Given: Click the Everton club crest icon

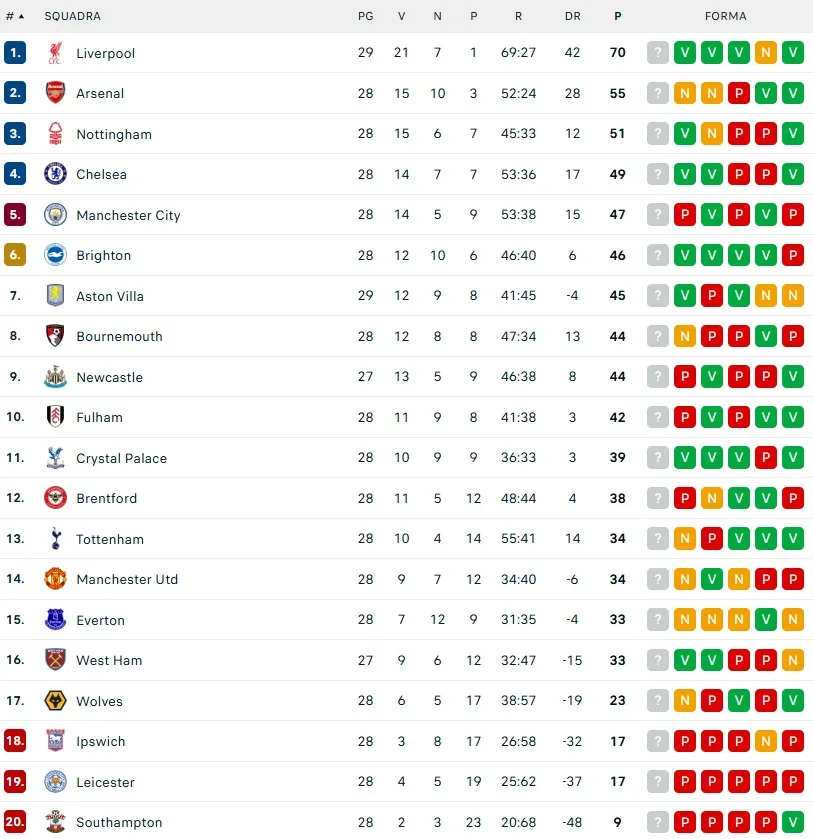Looking at the screenshot, I should click(56, 620).
